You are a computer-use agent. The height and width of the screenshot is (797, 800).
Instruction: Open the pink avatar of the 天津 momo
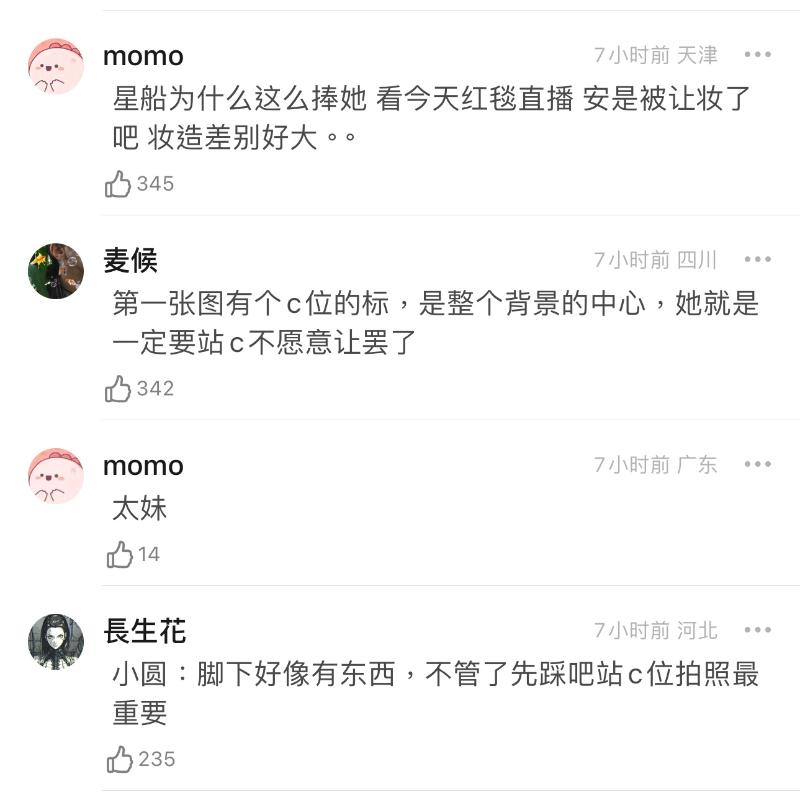point(55,66)
